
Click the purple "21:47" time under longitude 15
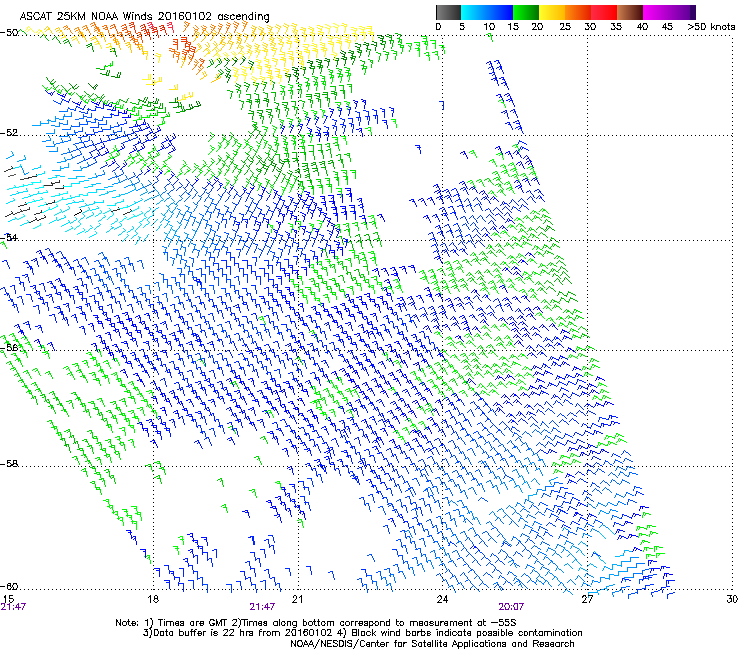pyautogui.click(x=13, y=607)
